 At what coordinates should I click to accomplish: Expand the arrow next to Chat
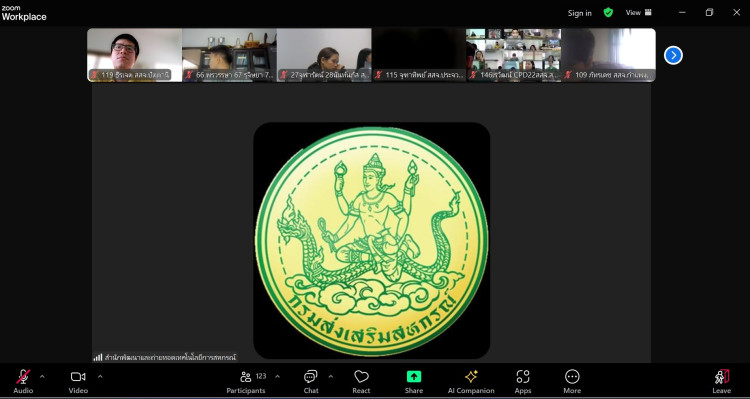pyautogui.click(x=331, y=377)
